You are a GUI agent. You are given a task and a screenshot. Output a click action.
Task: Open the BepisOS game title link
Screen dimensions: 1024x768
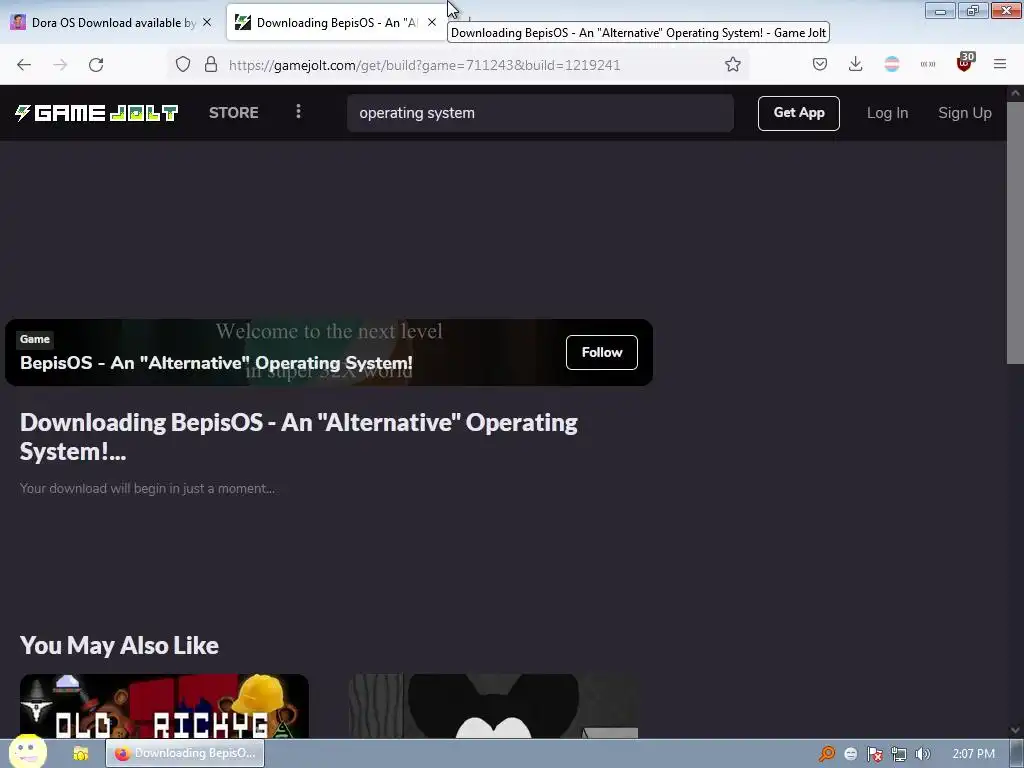(216, 362)
